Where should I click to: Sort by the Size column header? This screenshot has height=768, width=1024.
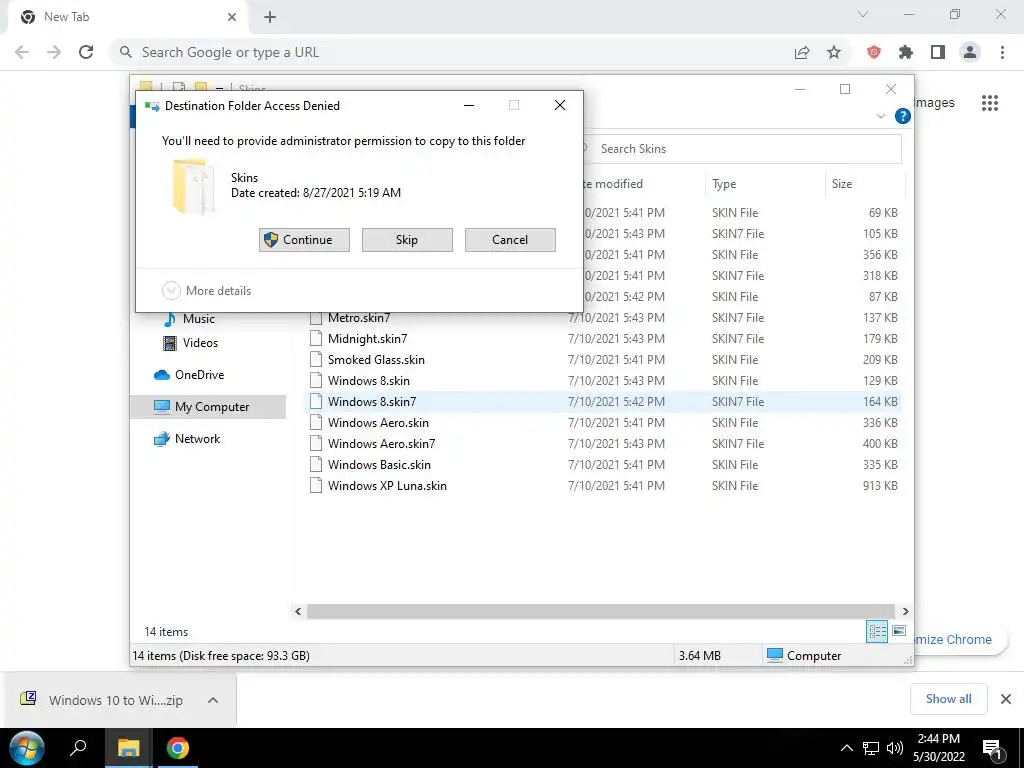tap(865, 184)
